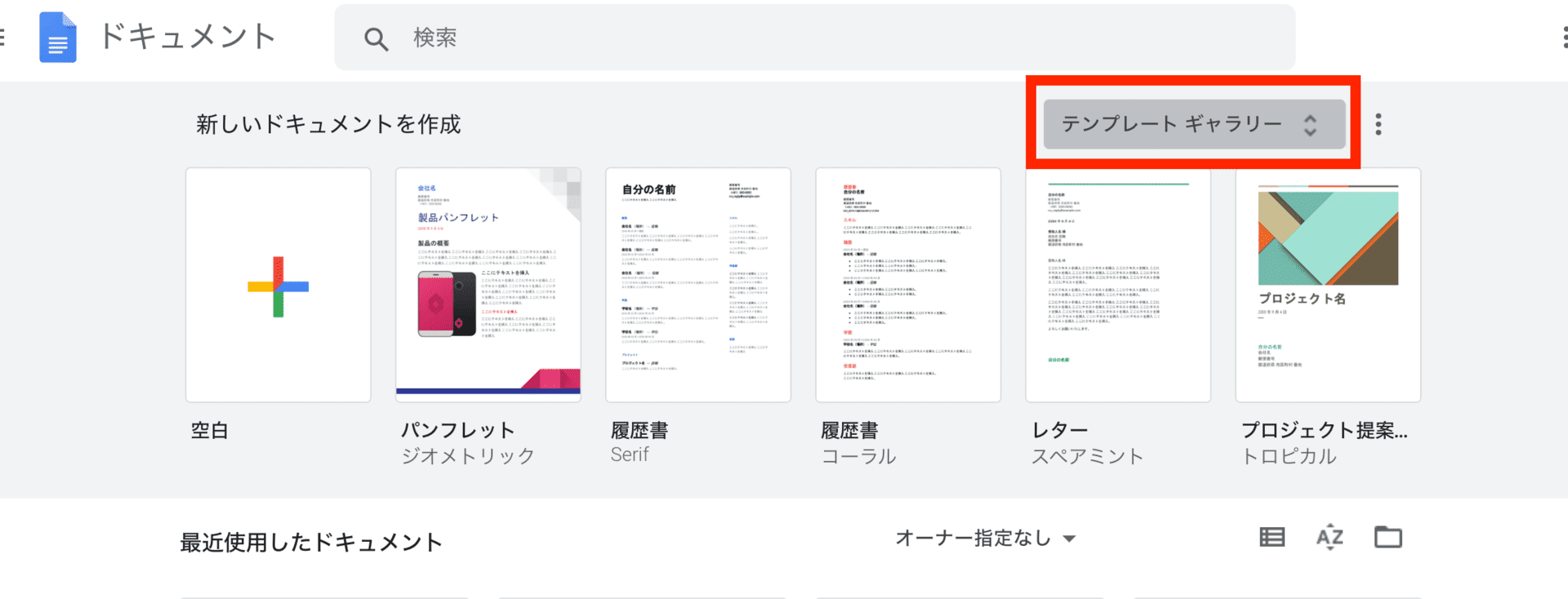The image size is (1568, 599).
Task: Click the Google Docs home logo icon
Action: pos(57,38)
